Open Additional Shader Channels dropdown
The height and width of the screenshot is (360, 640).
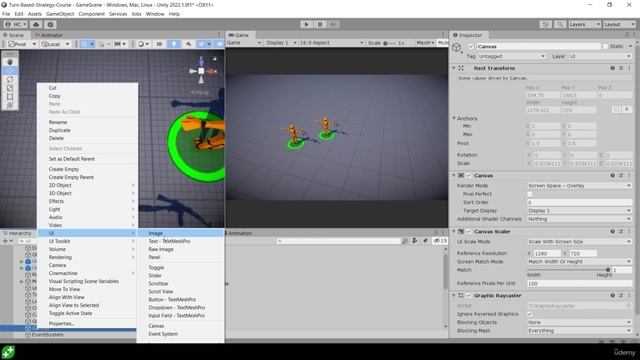[579, 219]
